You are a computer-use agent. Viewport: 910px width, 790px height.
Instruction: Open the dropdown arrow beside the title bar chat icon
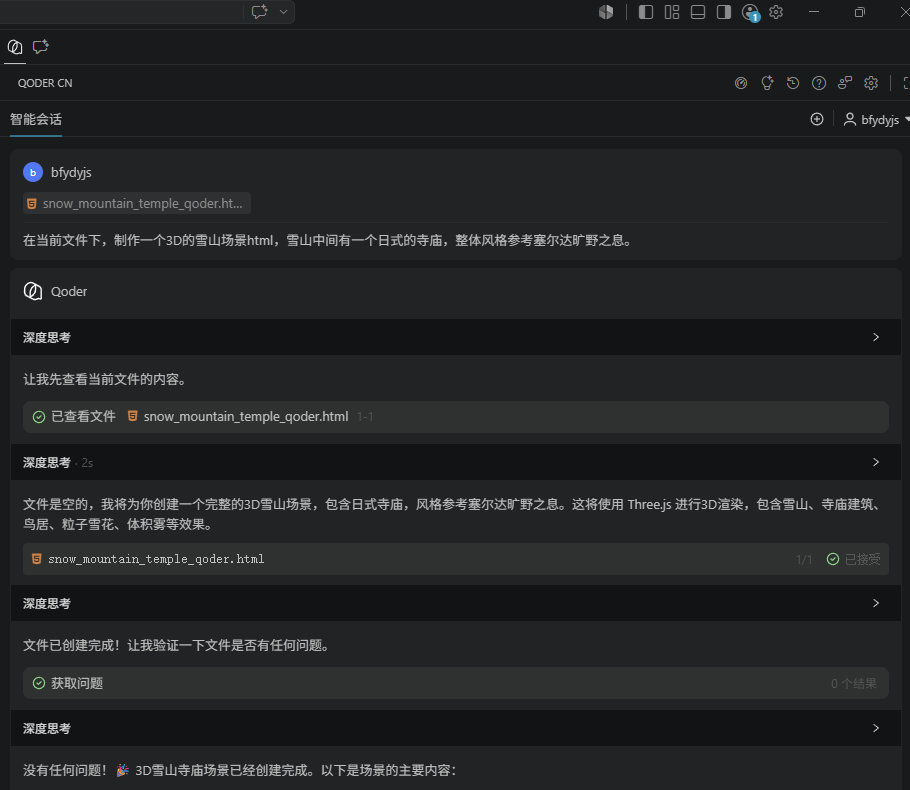click(x=283, y=12)
